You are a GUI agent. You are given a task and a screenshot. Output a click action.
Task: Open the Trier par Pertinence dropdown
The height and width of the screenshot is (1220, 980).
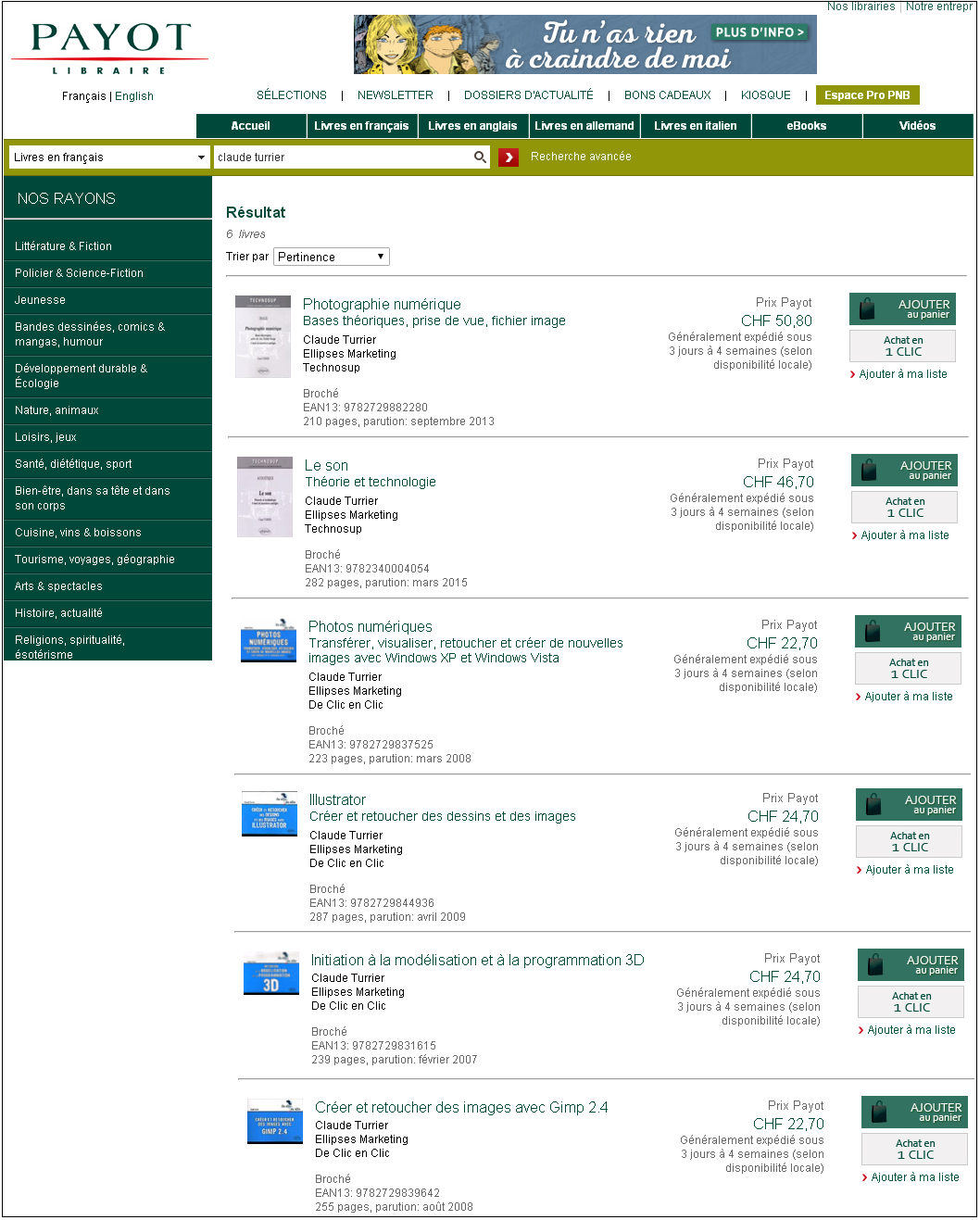pos(332,257)
